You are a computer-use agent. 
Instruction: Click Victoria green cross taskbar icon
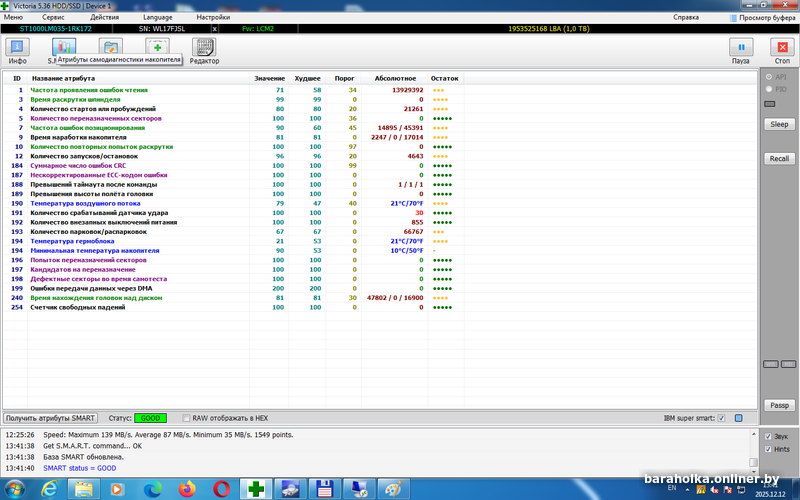(x=256, y=488)
